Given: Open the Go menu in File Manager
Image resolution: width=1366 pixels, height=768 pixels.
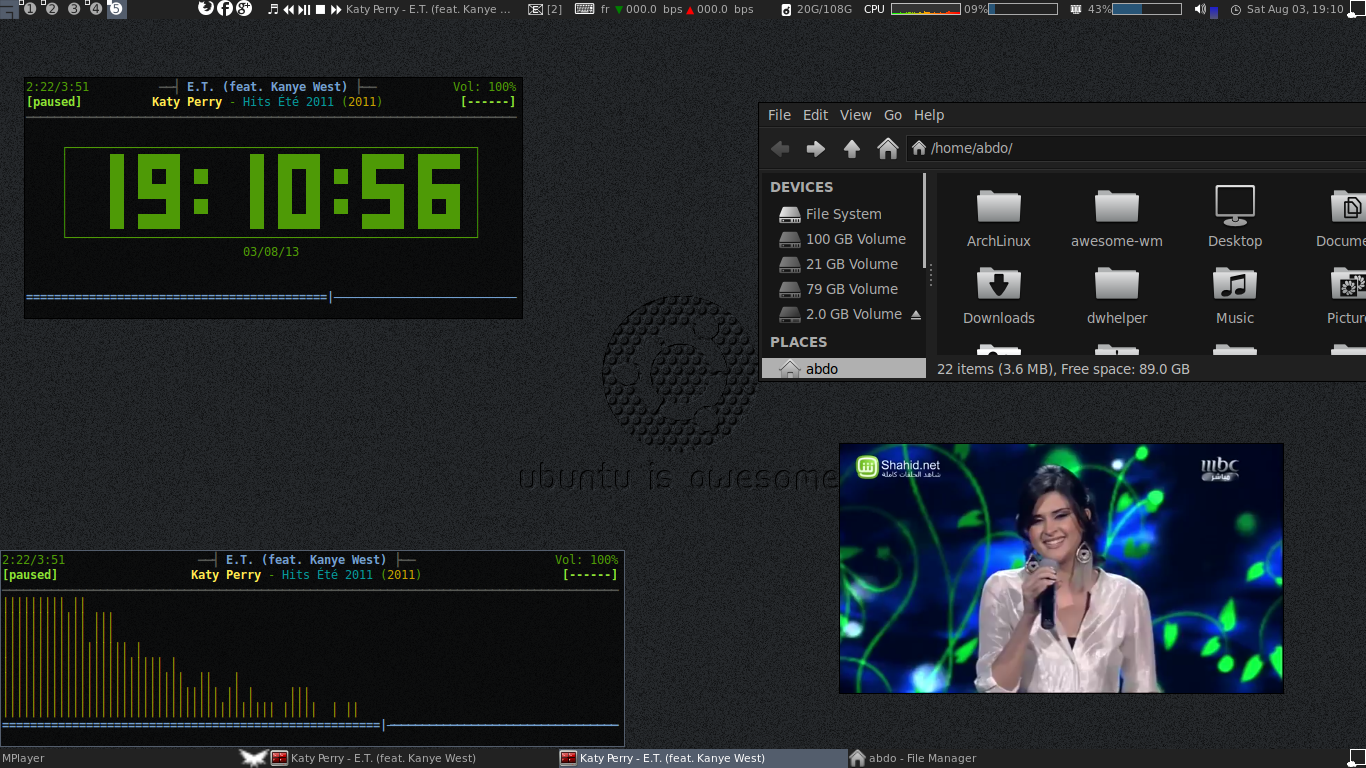Looking at the screenshot, I should pos(893,115).
